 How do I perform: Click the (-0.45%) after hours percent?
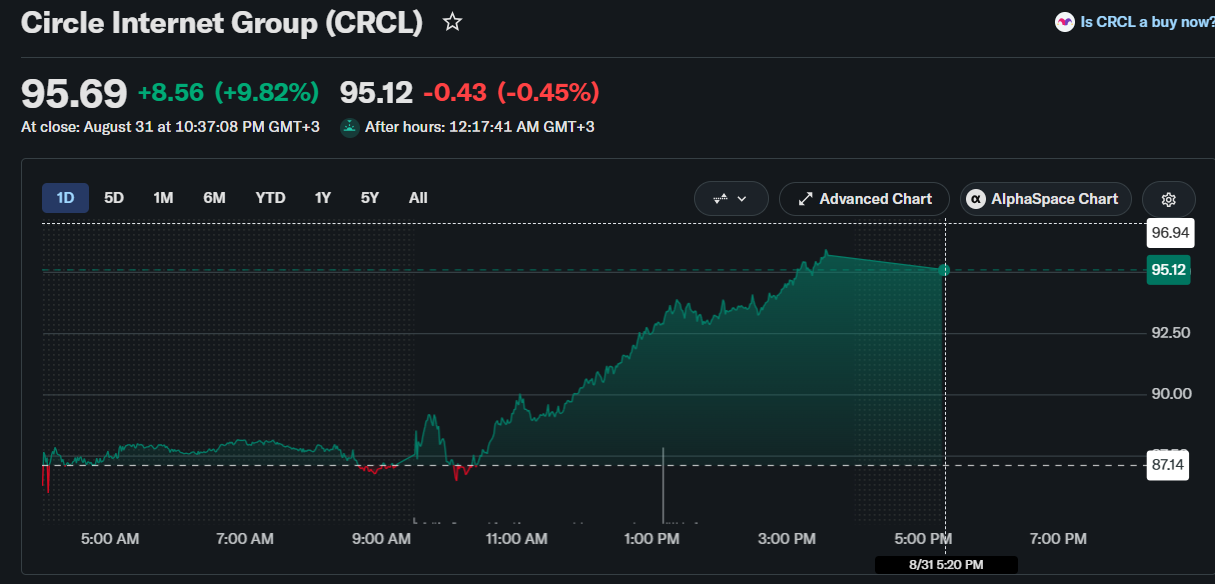[548, 93]
